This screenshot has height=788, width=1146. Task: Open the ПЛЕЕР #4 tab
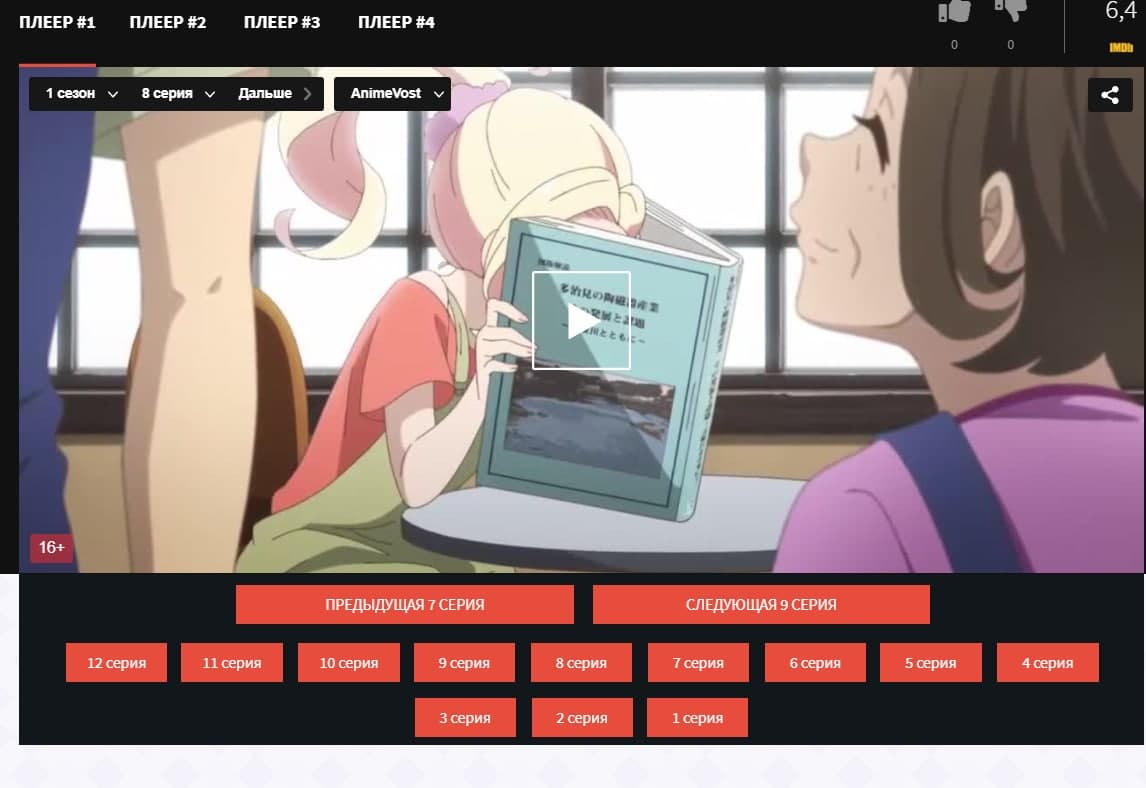coord(396,22)
